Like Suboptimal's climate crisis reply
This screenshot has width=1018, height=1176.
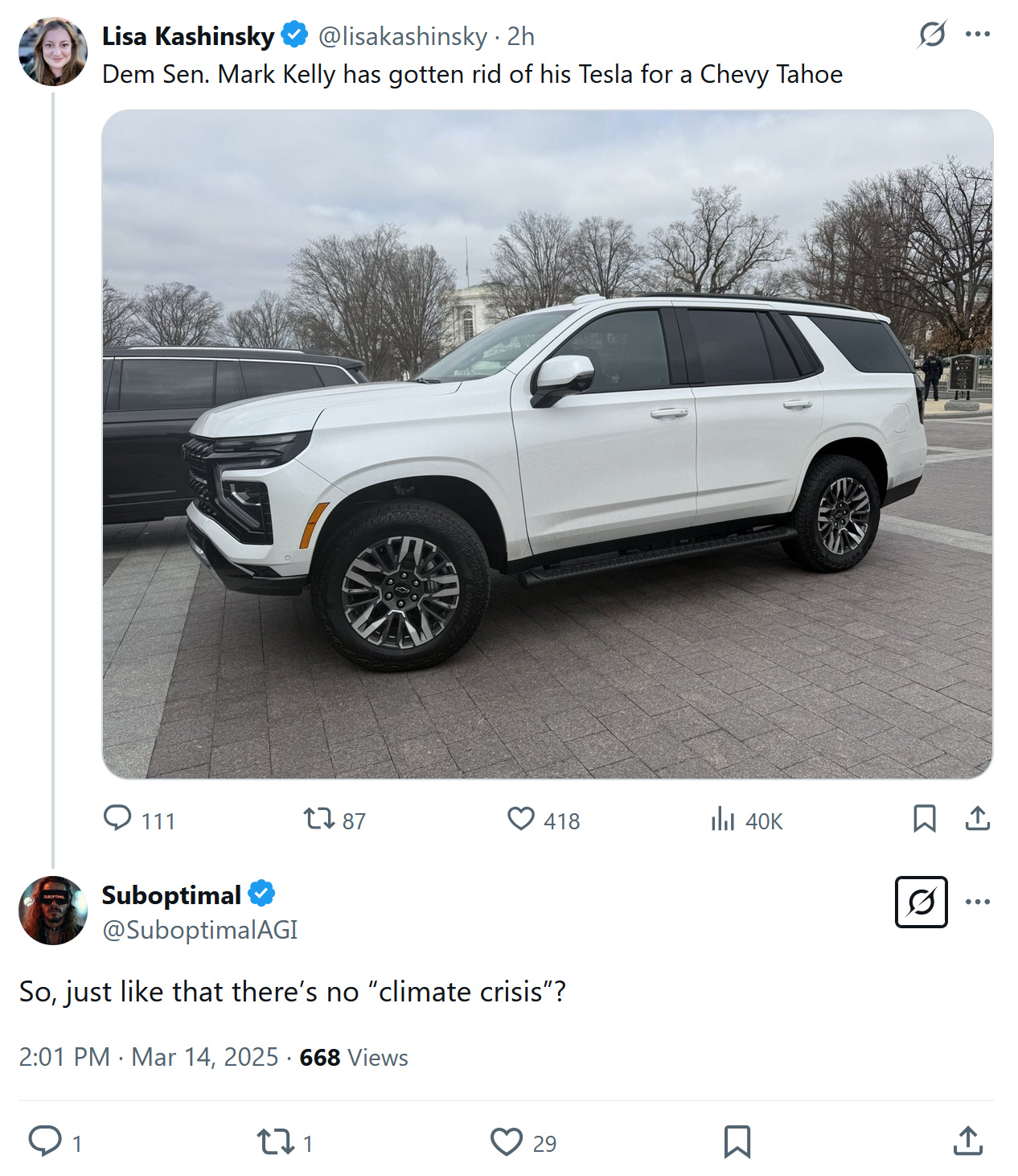click(x=507, y=1141)
